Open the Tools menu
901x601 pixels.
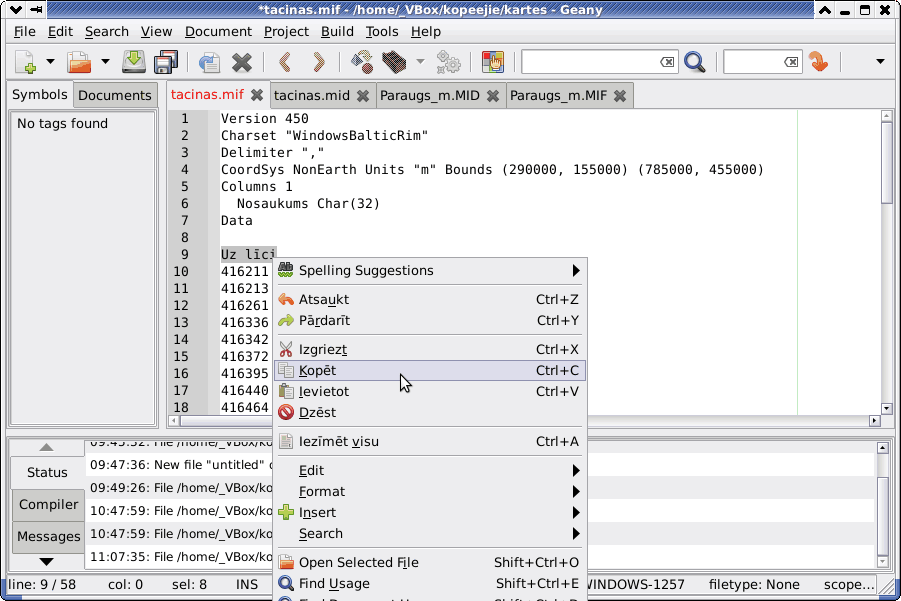click(382, 32)
